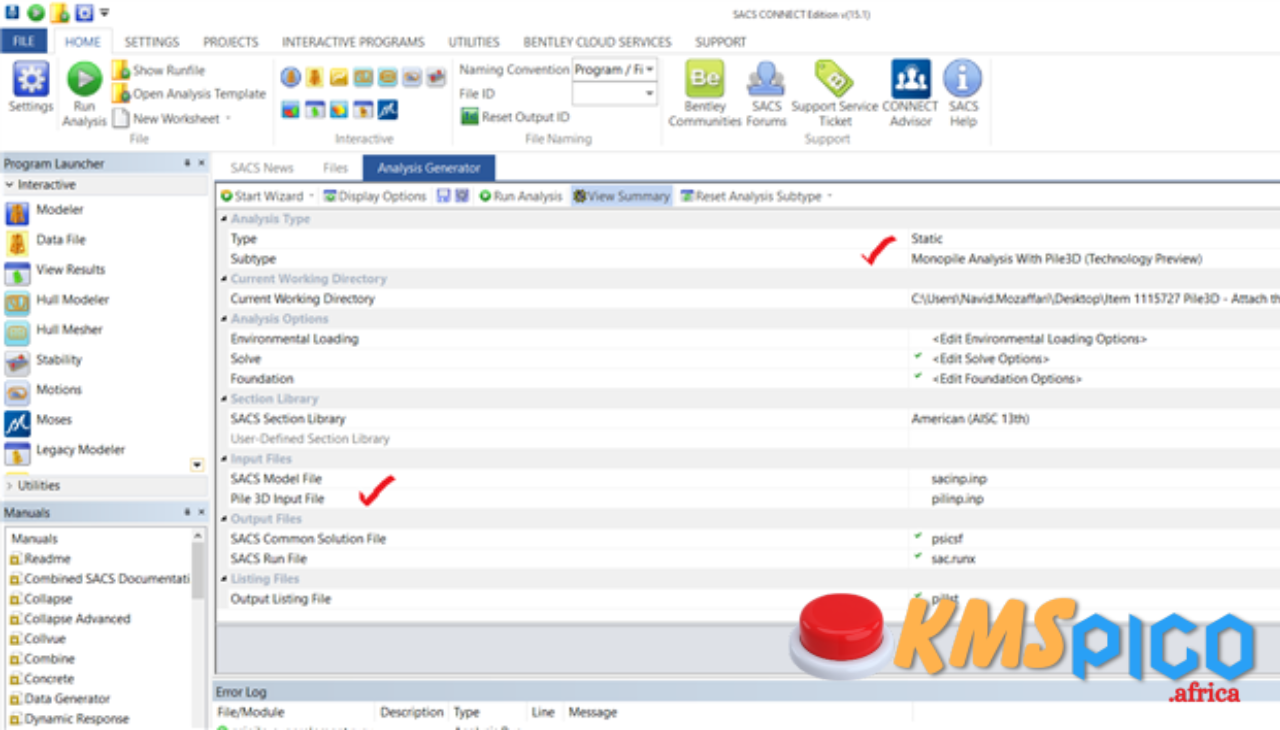Collapse the Listing Files section

pyautogui.click(x=223, y=579)
